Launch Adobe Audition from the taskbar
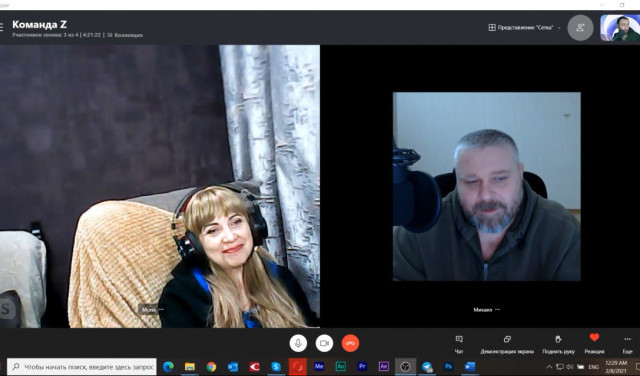The image size is (640, 376). point(340,367)
